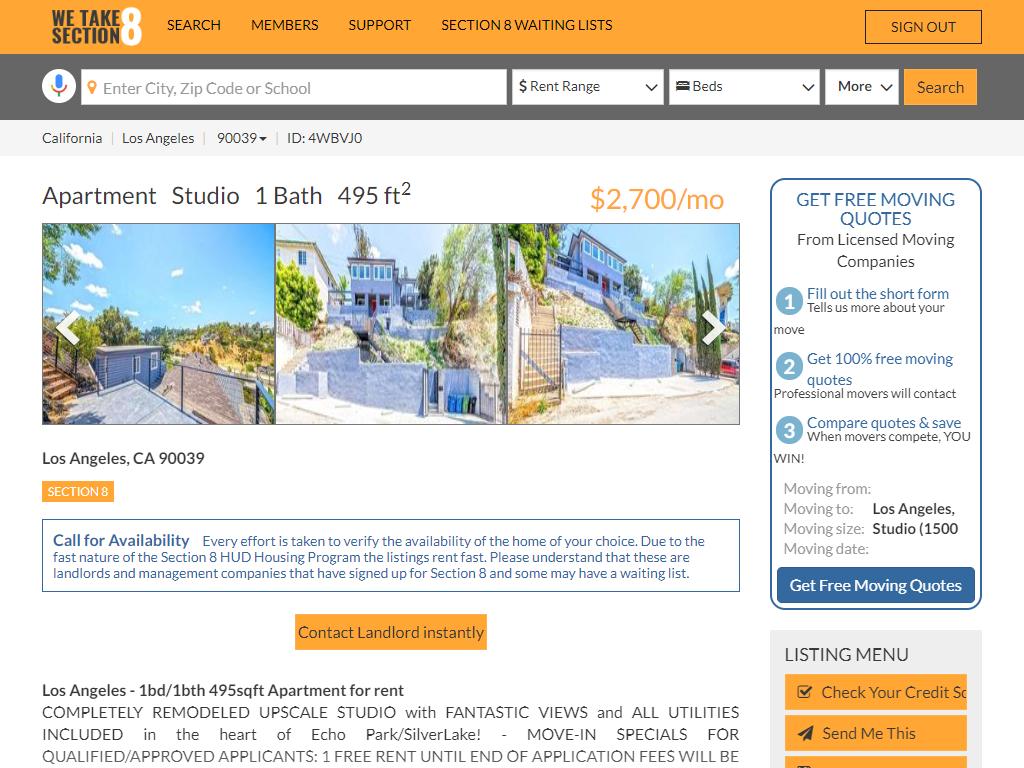Click the step 2 circle badge

click(789, 366)
